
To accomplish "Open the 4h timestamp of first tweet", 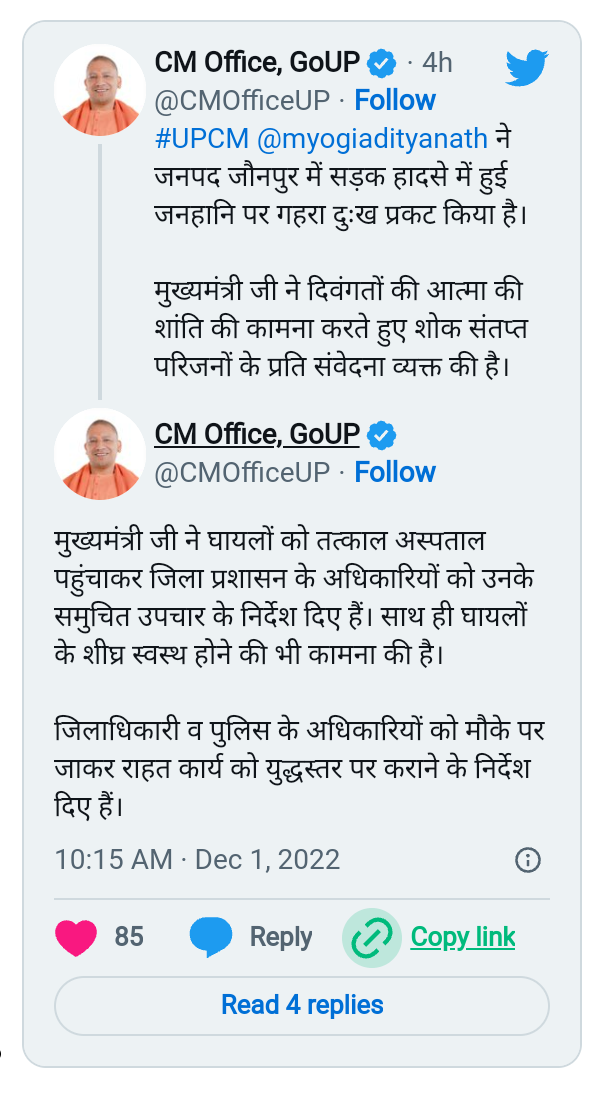I will (437, 63).
